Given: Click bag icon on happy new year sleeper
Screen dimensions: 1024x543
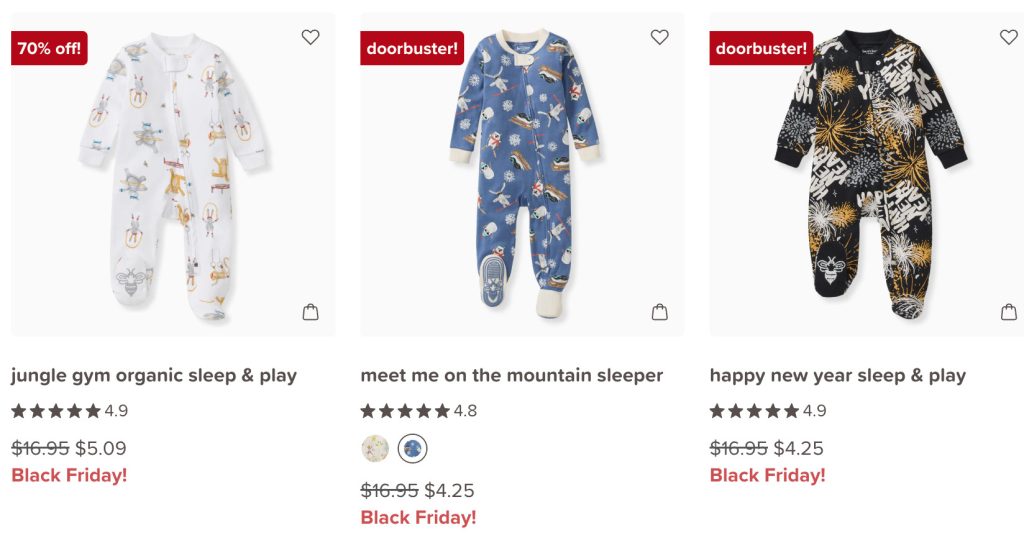Looking at the screenshot, I should (x=1008, y=312).
